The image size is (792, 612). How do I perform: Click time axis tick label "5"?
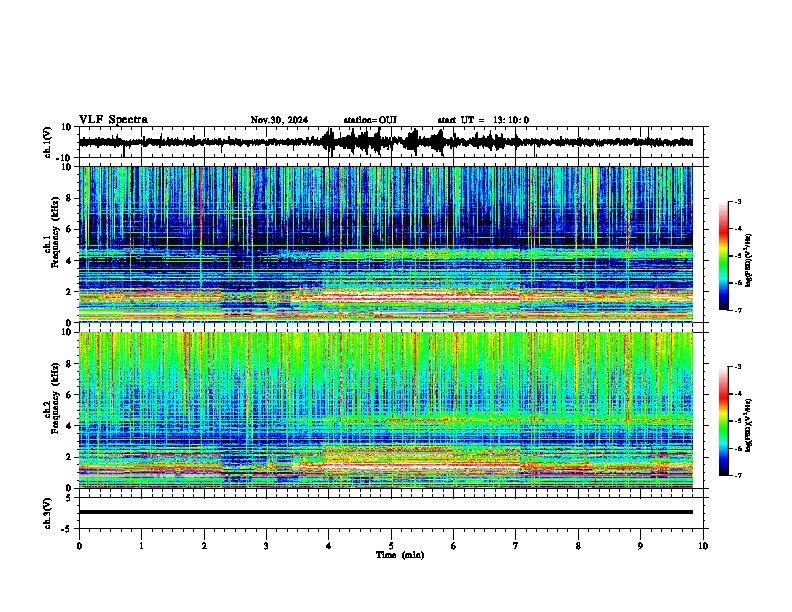click(x=391, y=546)
